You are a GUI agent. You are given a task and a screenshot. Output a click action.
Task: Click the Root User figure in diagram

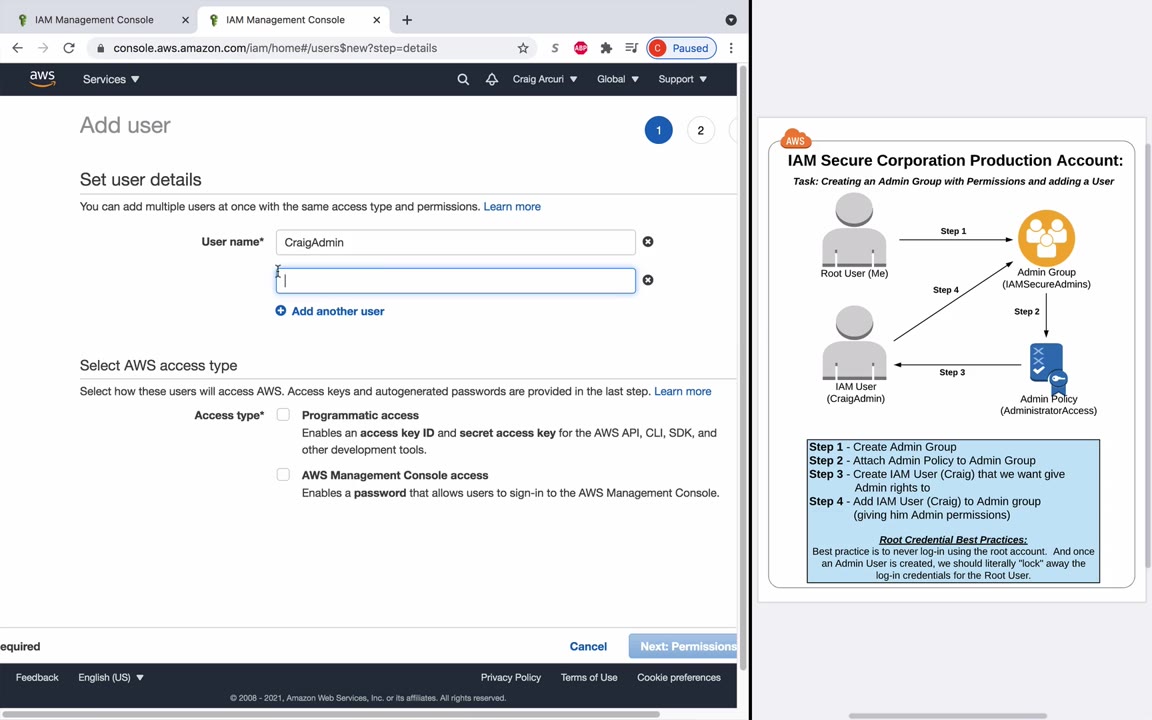click(854, 229)
